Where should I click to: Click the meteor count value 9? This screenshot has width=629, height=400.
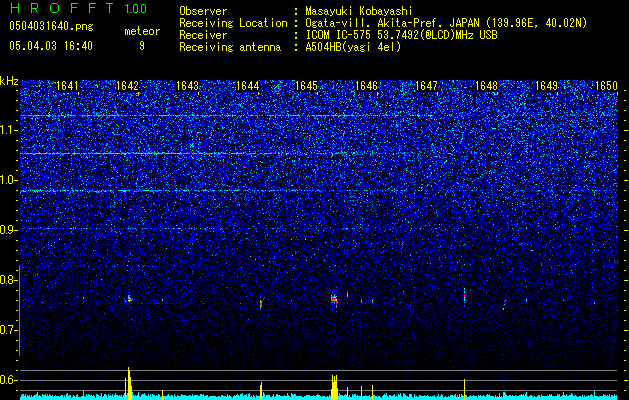point(142,46)
